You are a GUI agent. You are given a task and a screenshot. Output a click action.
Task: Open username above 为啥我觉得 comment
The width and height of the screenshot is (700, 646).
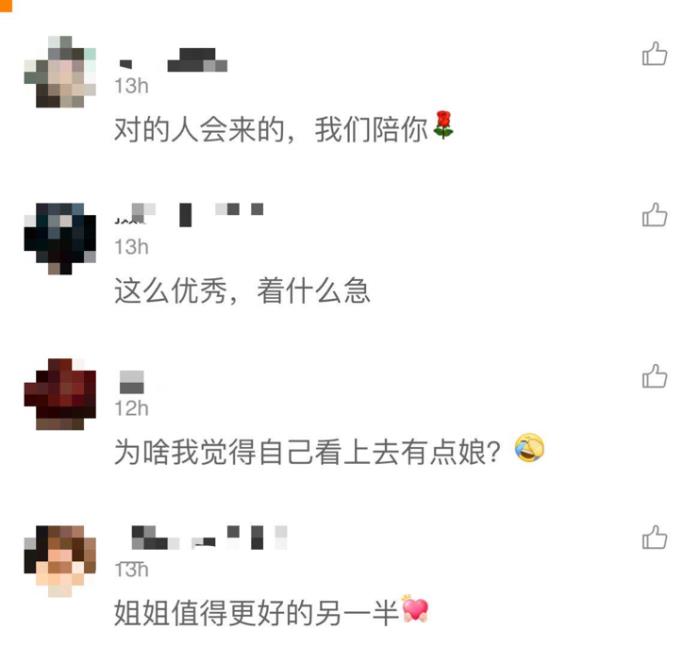click(132, 382)
